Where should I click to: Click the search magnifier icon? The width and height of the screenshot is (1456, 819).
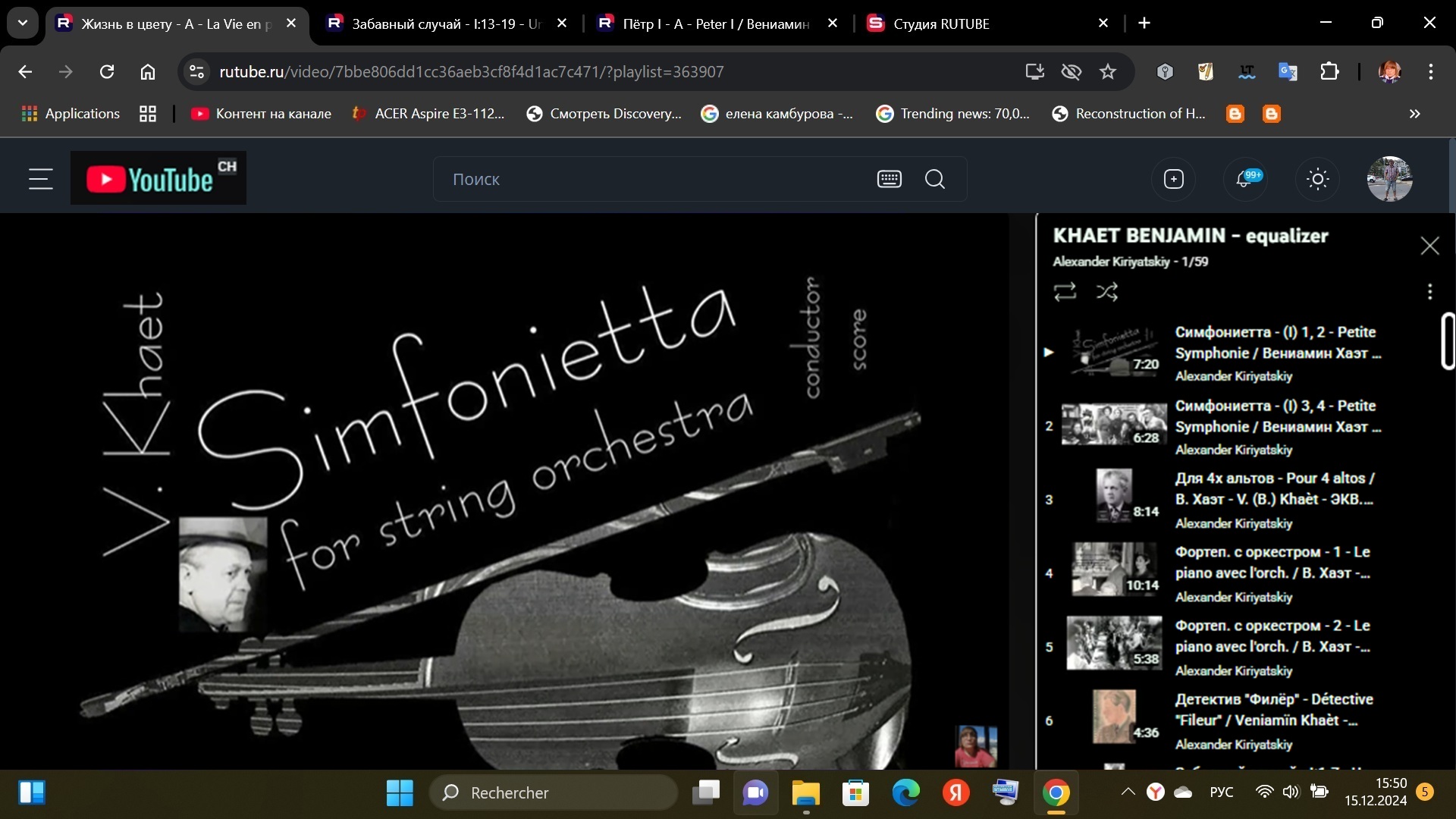coord(935,179)
